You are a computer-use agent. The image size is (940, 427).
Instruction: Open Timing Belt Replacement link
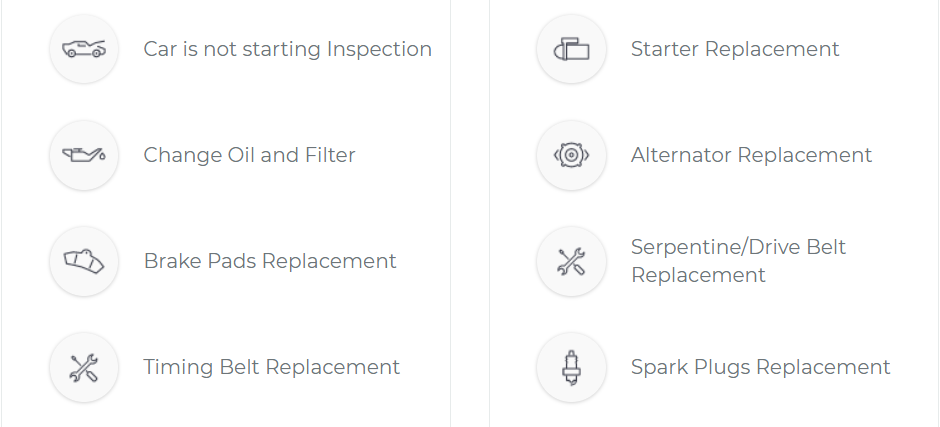[272, 366]
